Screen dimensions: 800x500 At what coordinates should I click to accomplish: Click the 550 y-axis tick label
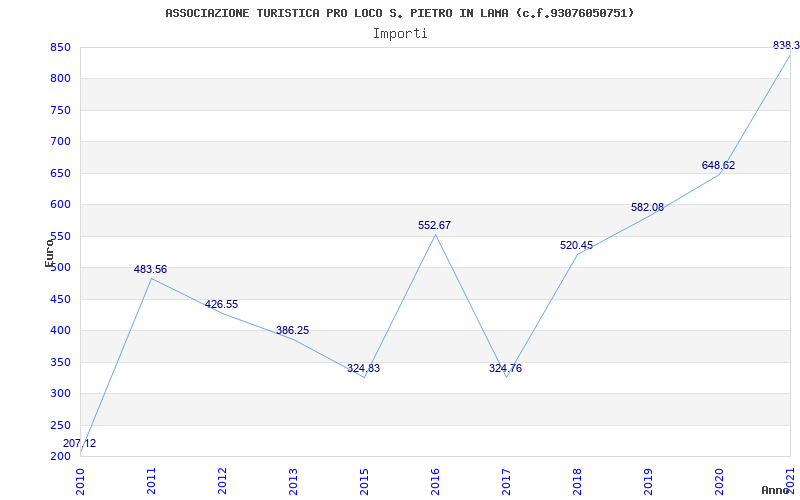pos(60,236)
